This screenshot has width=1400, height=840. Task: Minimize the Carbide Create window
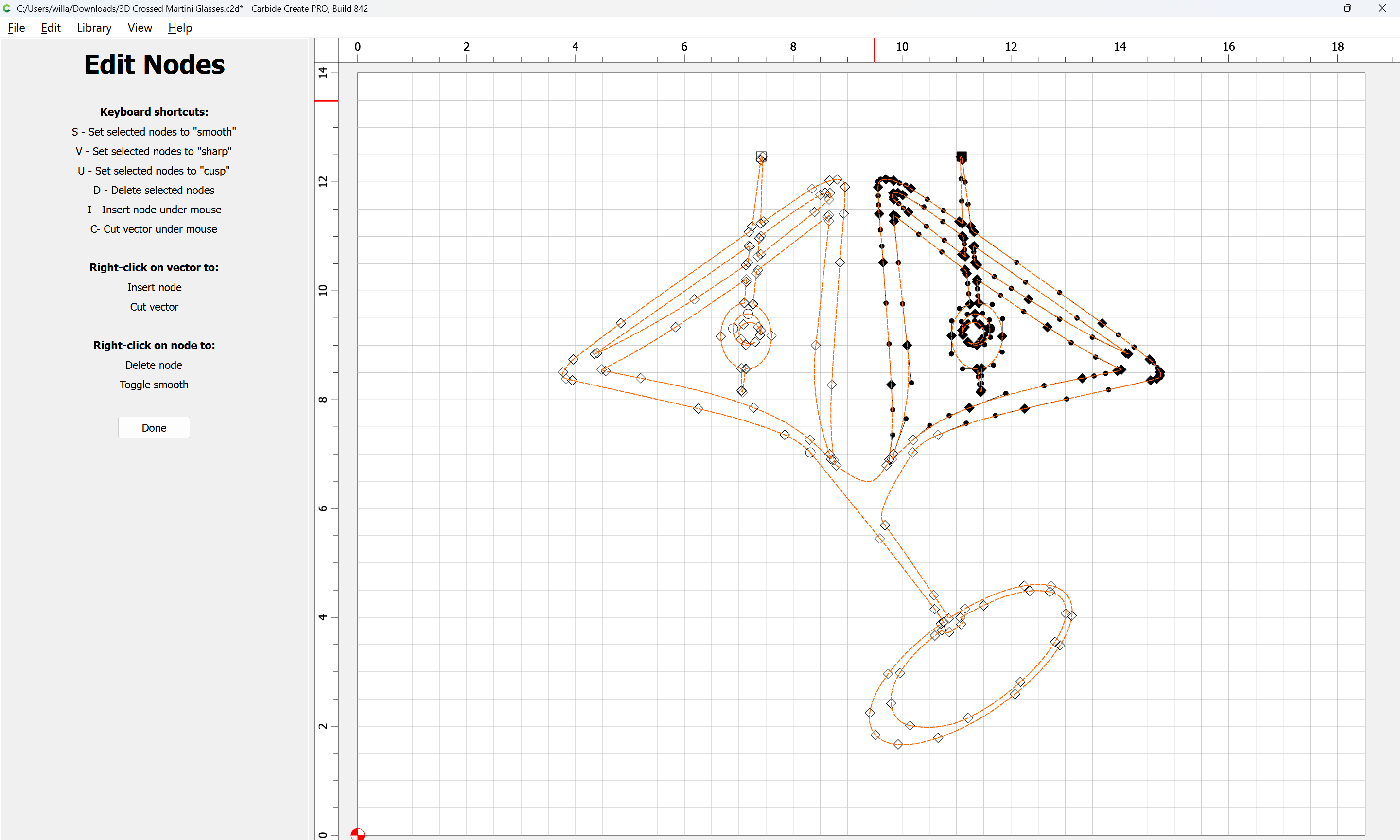pos(1314,8)
